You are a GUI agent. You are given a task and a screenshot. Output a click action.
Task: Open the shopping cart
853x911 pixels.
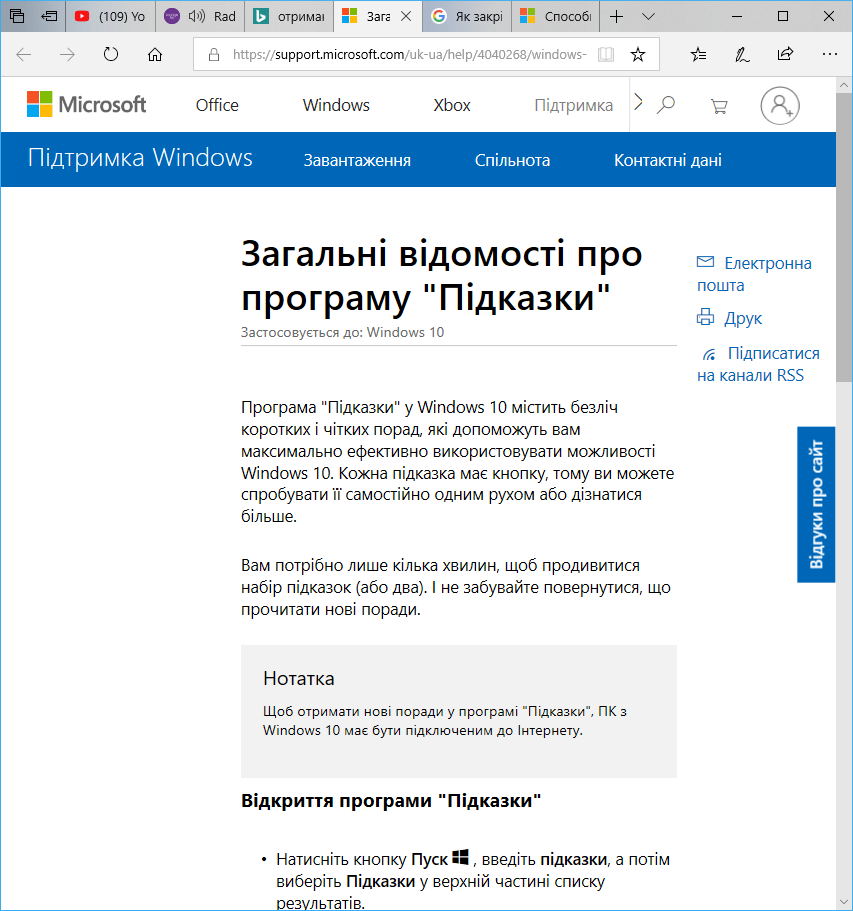point(719,106)
